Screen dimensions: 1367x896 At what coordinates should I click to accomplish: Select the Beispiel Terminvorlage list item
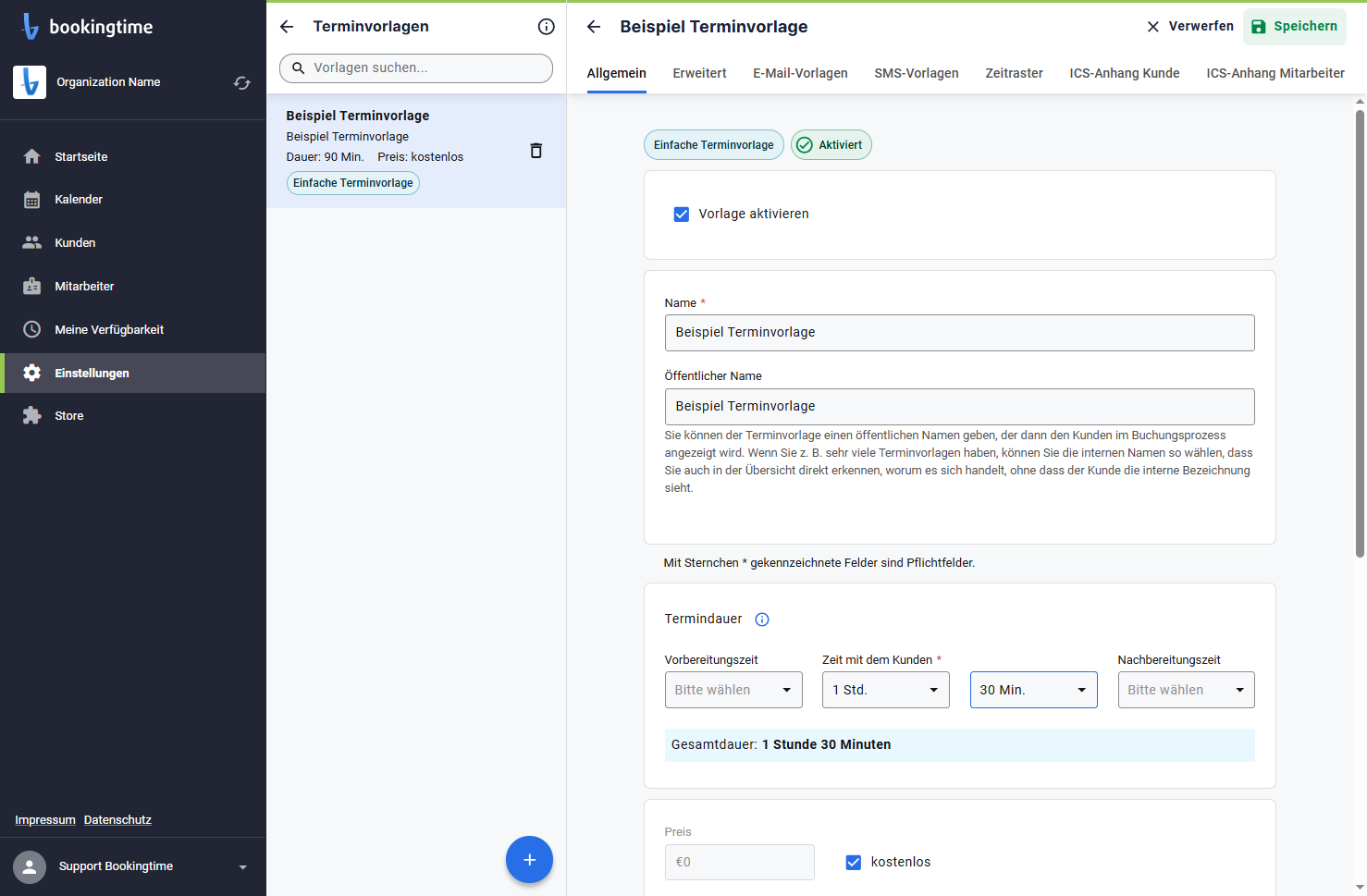[x=416, y=151]
